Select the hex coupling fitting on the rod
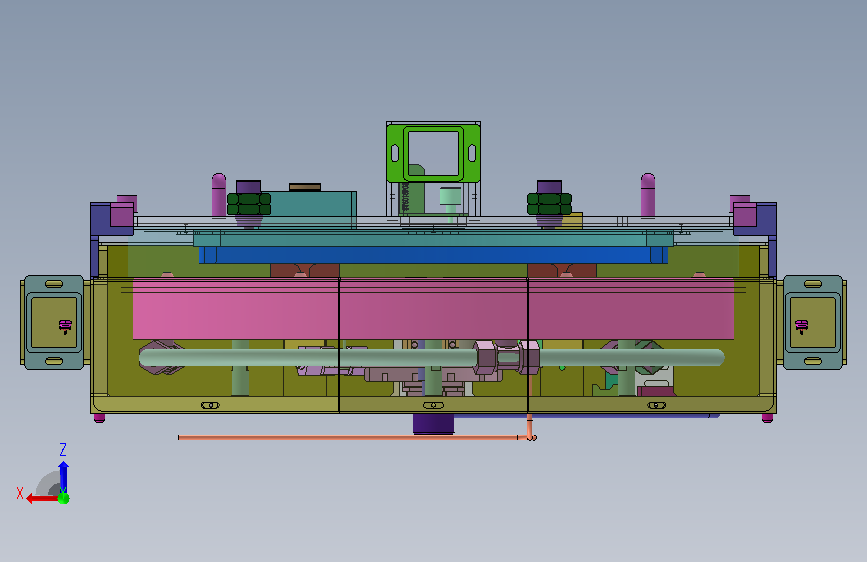This screenshot has width=867, height=562. pos(507,357)
